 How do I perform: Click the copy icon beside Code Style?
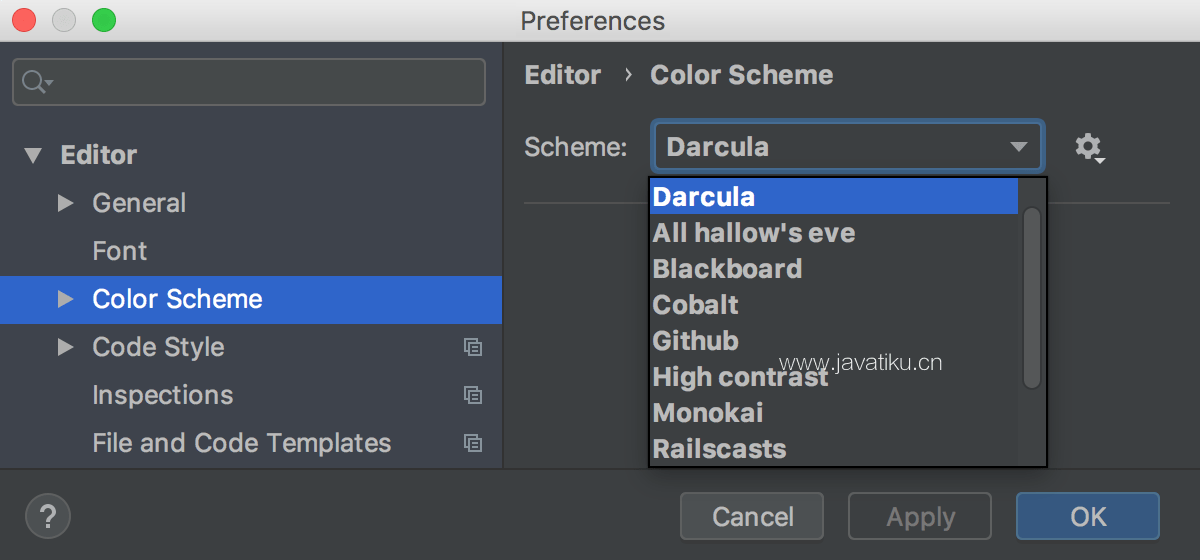[473, 347]
